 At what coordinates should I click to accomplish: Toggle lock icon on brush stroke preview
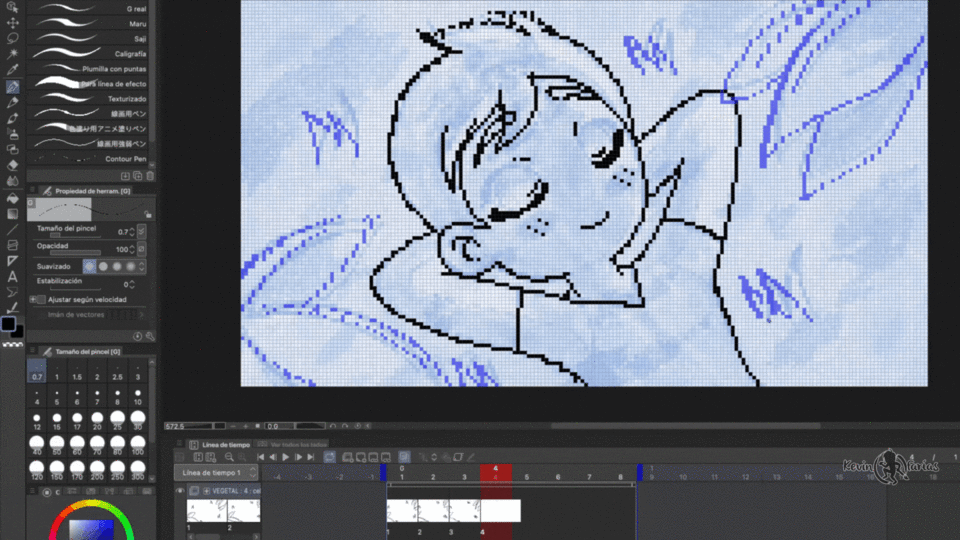(148, 214)
